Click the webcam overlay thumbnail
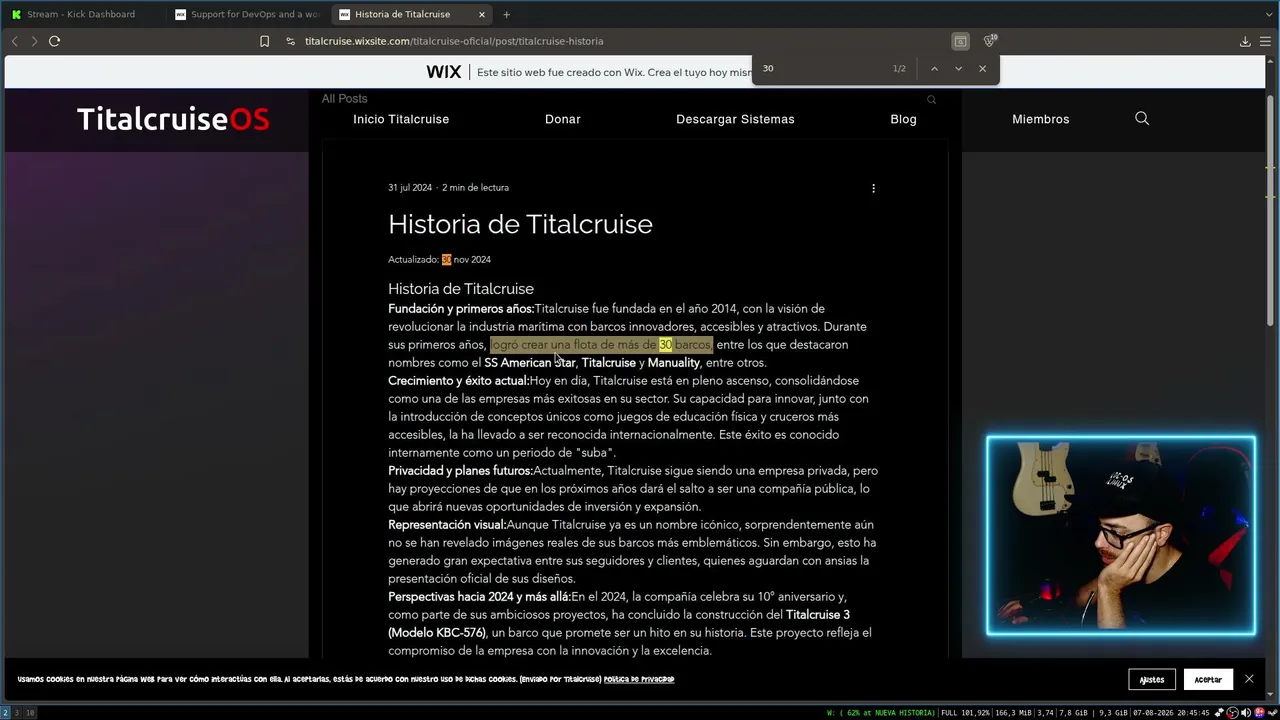This screenshot has height=720, width=1280. coord(1121,535)
